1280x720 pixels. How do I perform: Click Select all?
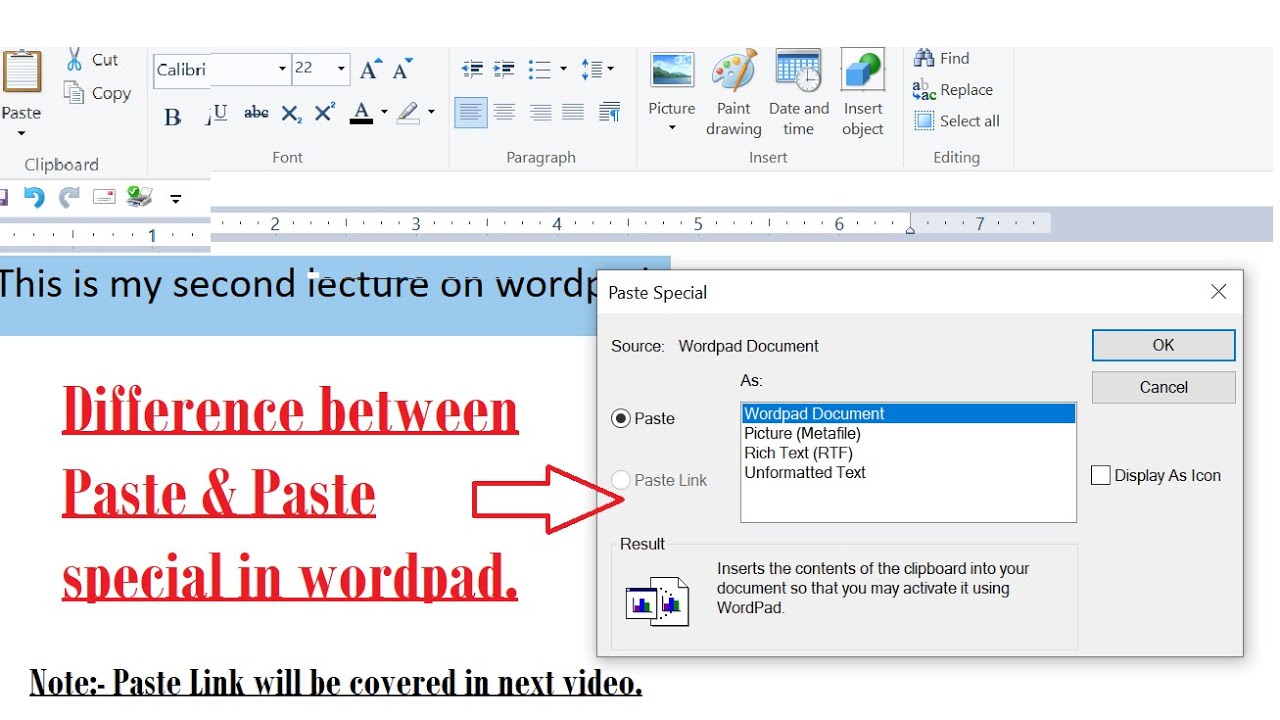pyautogui.click(x=956, y=121)
